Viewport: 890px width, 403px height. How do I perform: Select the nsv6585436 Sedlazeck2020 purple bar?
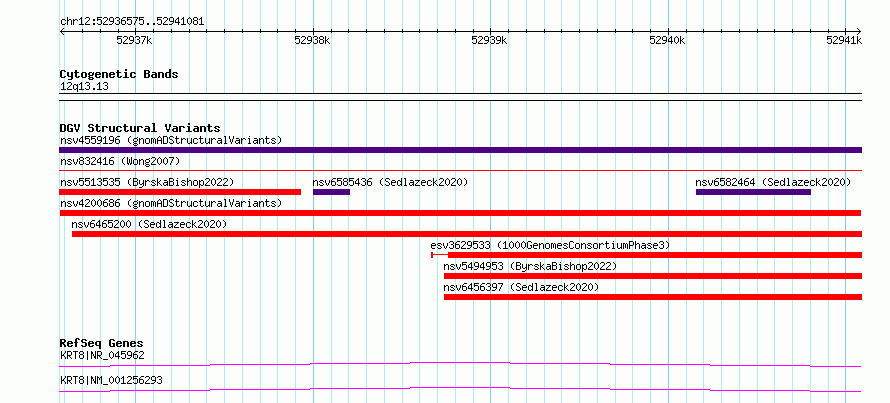pyautogui.click(x=331, y=192)
